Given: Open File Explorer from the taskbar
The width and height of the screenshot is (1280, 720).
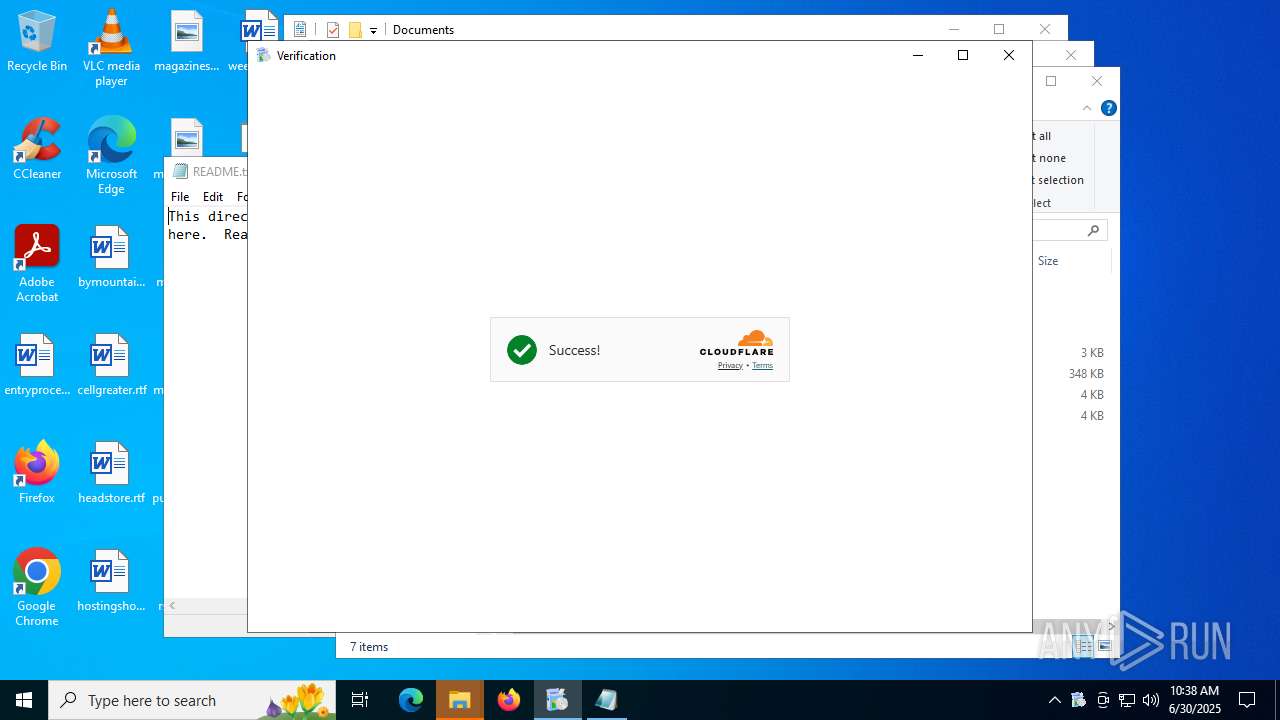Looking at the screenshot, I should (x=459, y=700).
